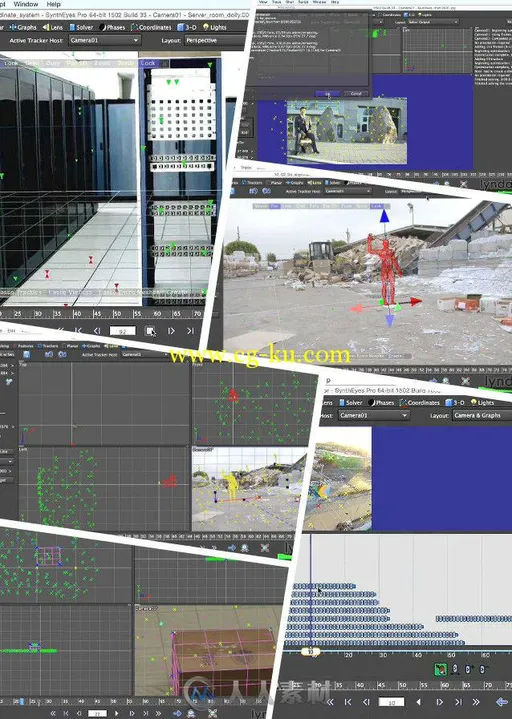
Task: Step back one frame in server-room window
Action: click(x=97, y=331)
